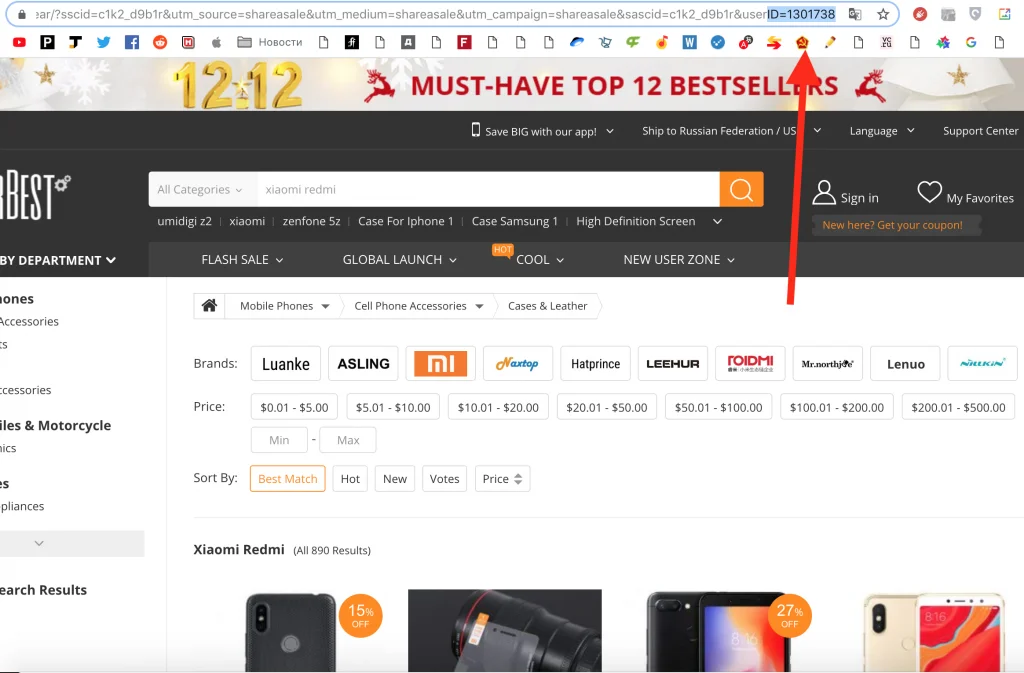
Task: Select the ASLING brand filter
Action: click(x=363, y=364)
